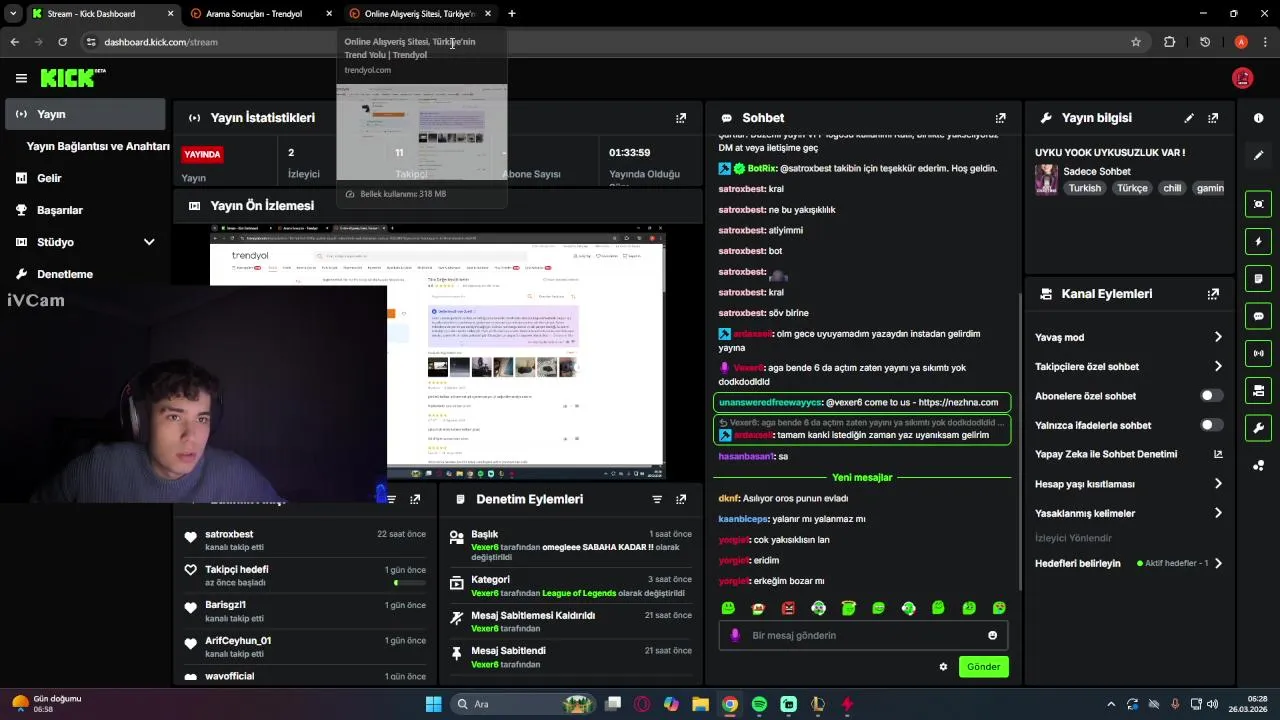
Task: Open Hedefleri belirleyin chevron
Action: [1218, 563]
